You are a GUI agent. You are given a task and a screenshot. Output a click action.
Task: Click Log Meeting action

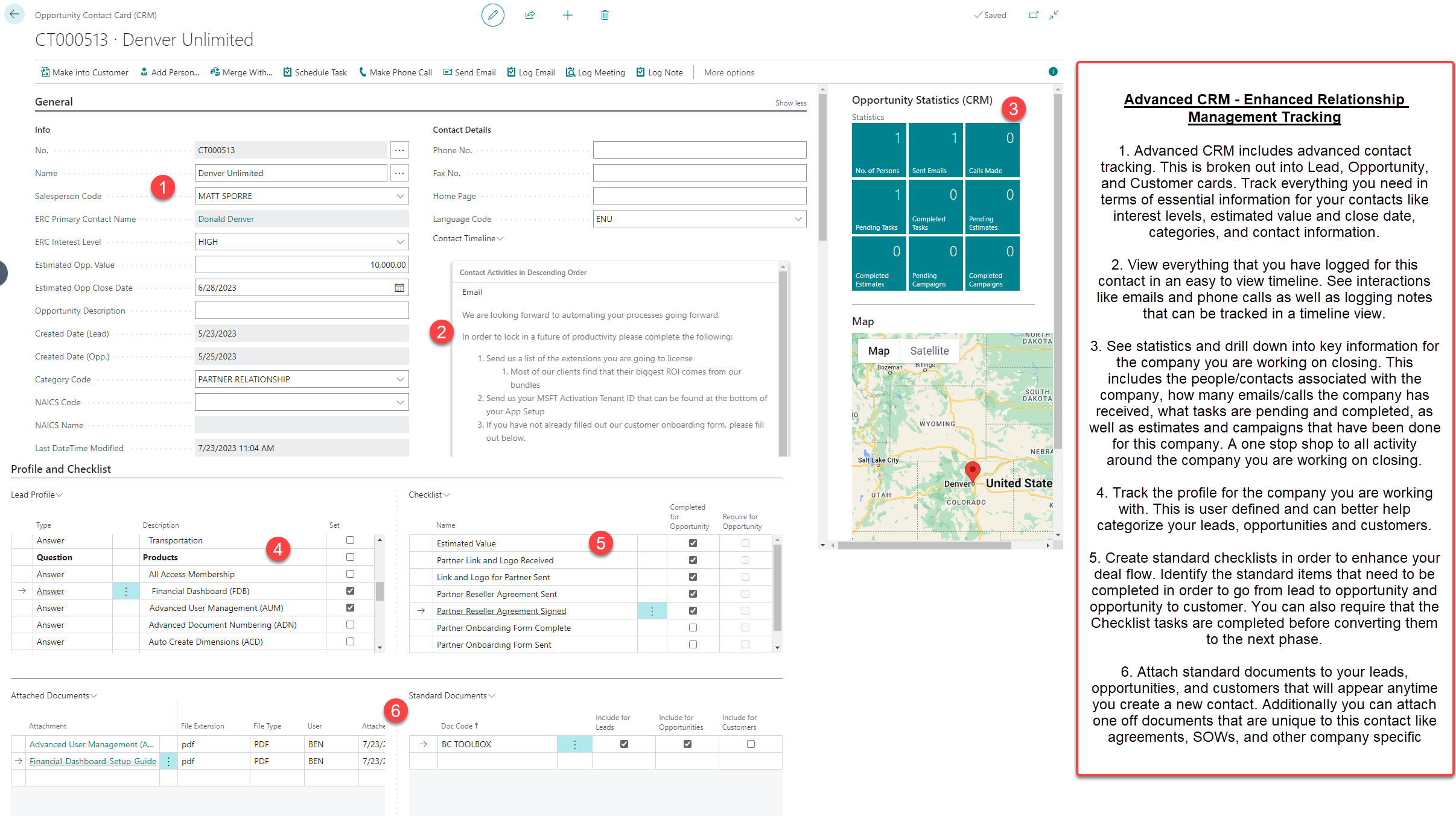[596, 72]
